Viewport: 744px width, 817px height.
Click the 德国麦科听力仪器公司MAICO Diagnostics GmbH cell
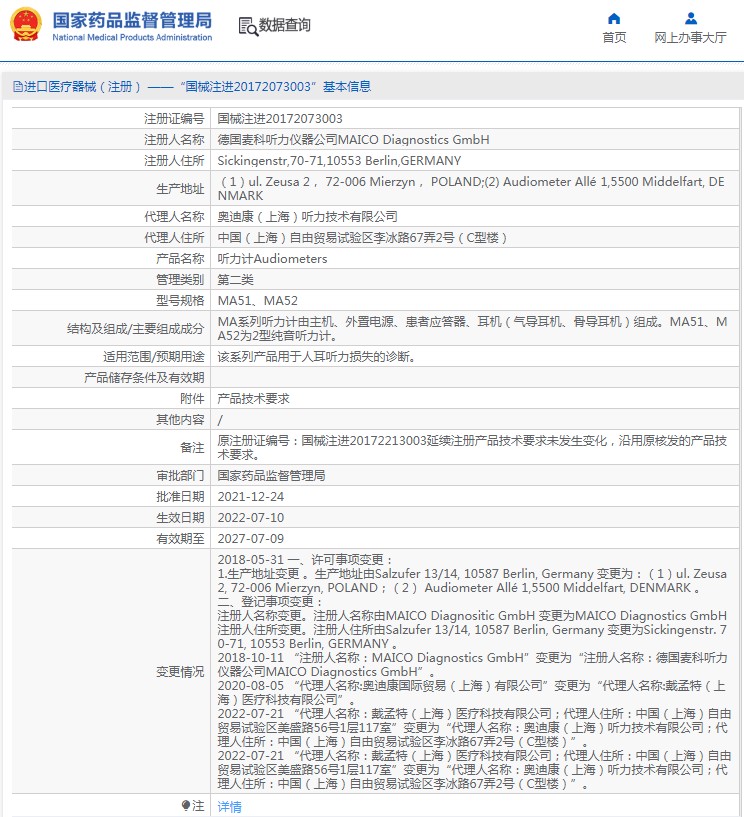tap(353, 140)
